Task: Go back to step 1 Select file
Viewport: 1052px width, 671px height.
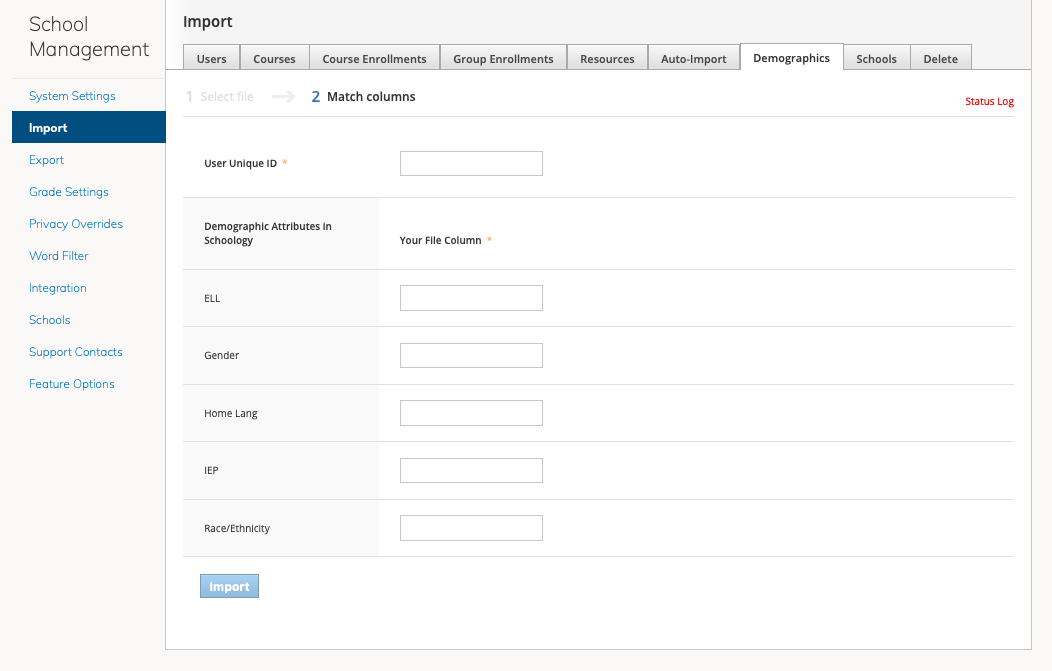Action: (222, 96)
